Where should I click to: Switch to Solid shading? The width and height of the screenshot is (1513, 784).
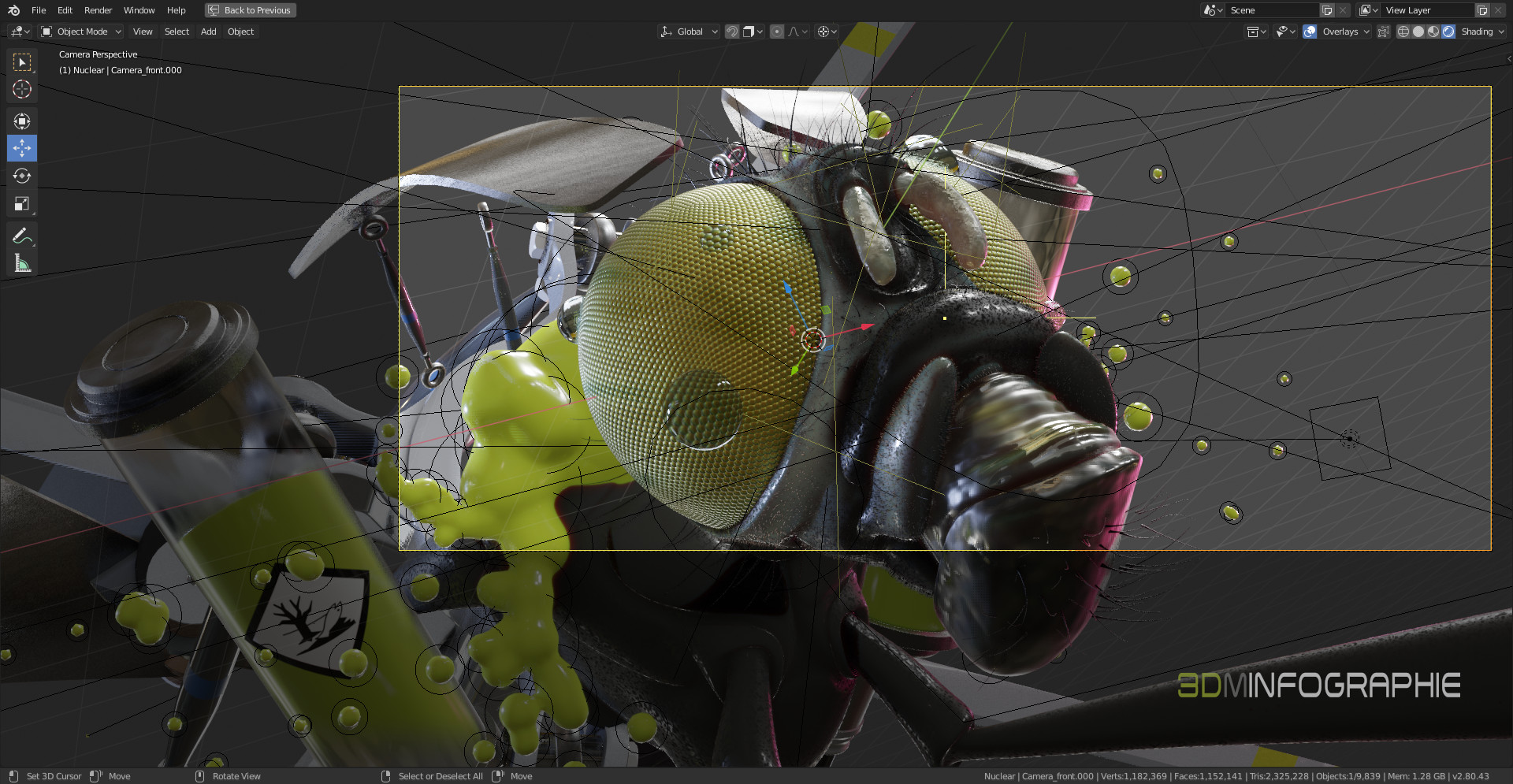coord(1418,32)
